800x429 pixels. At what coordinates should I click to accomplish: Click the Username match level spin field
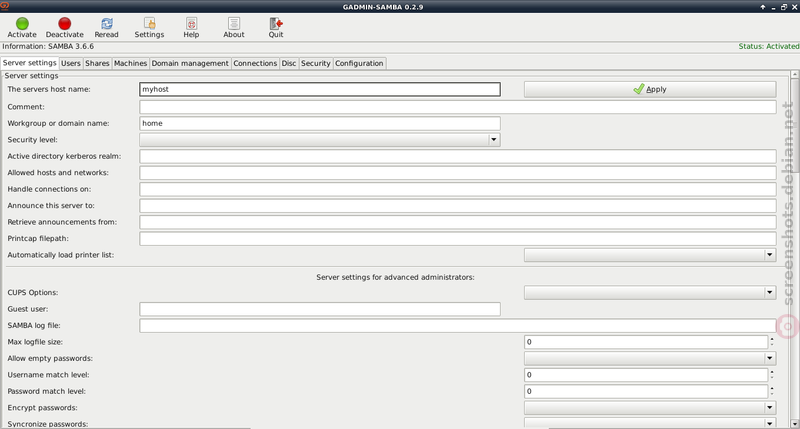[646, 375]
